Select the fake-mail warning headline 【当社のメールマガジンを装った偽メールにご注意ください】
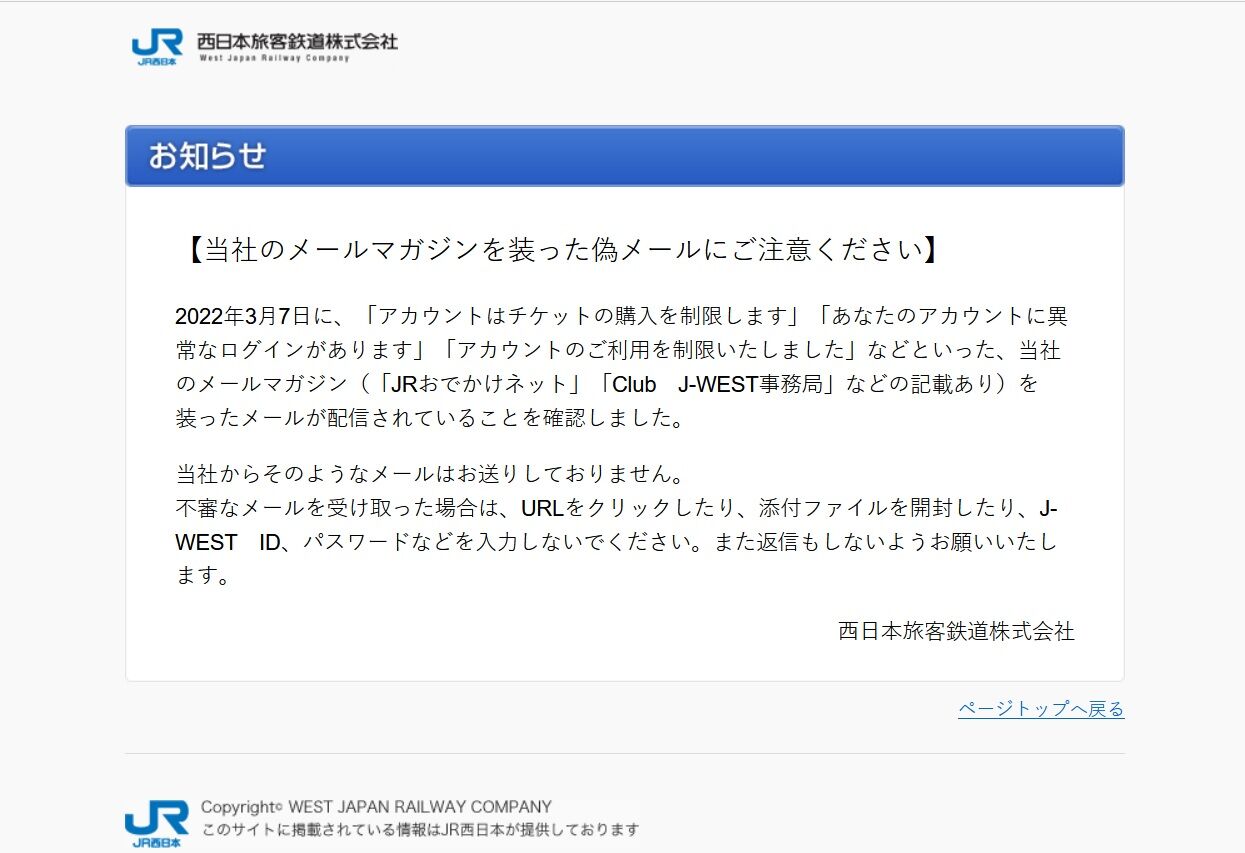Viewport: 1245px width, 853px height. tap(561, 249)
